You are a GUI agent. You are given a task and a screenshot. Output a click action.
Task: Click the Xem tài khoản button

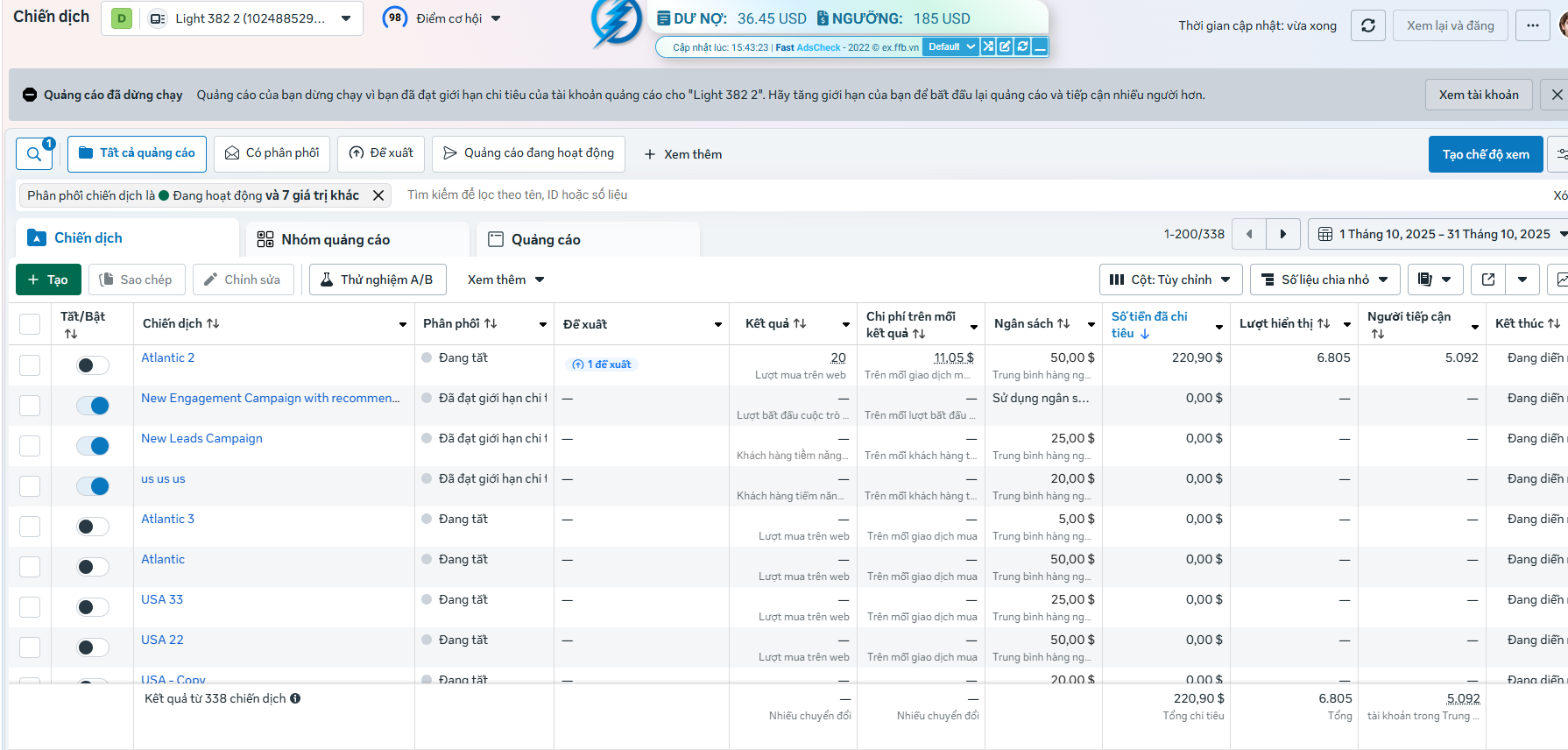coord(1479,95)
